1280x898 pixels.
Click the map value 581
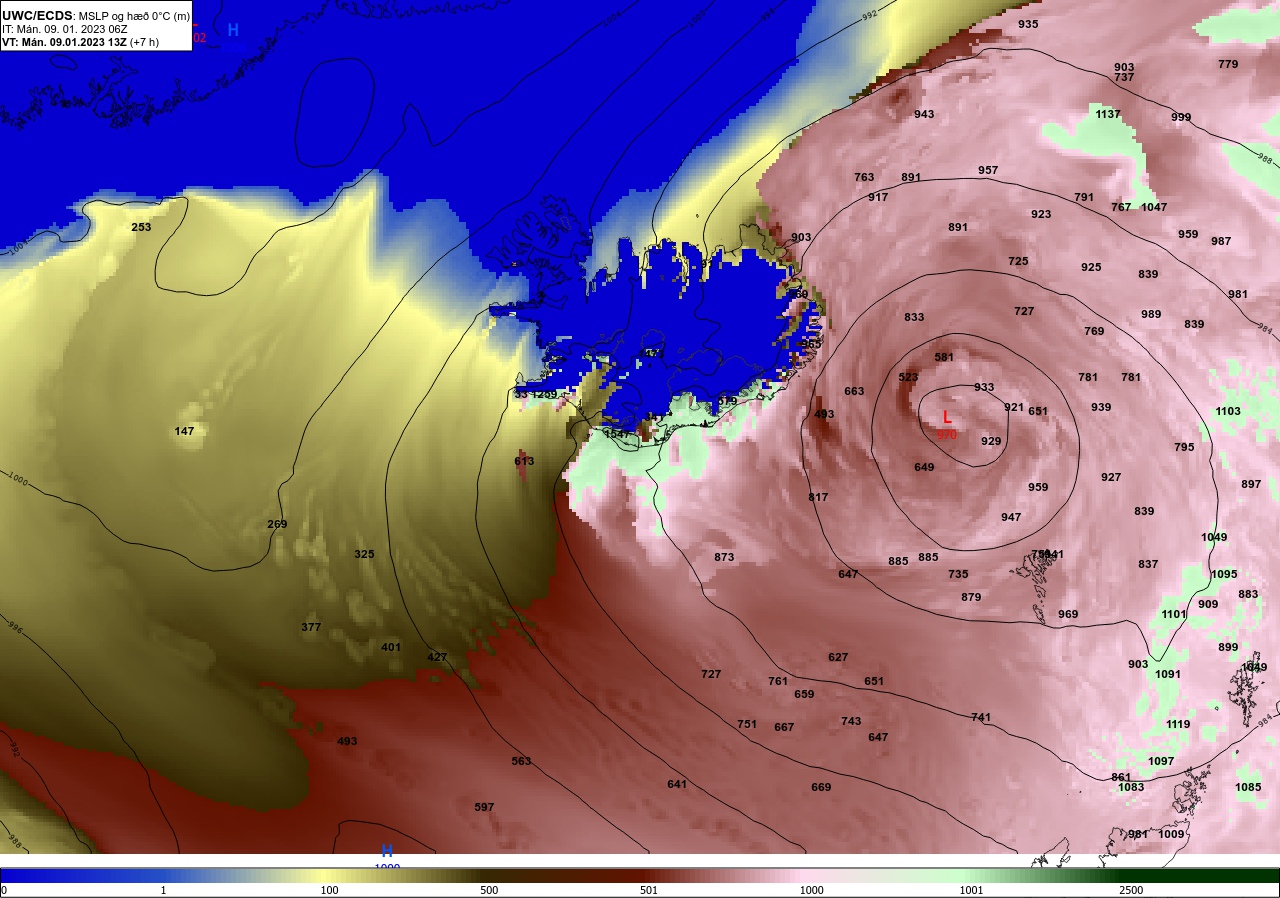[x=944, y=357]
